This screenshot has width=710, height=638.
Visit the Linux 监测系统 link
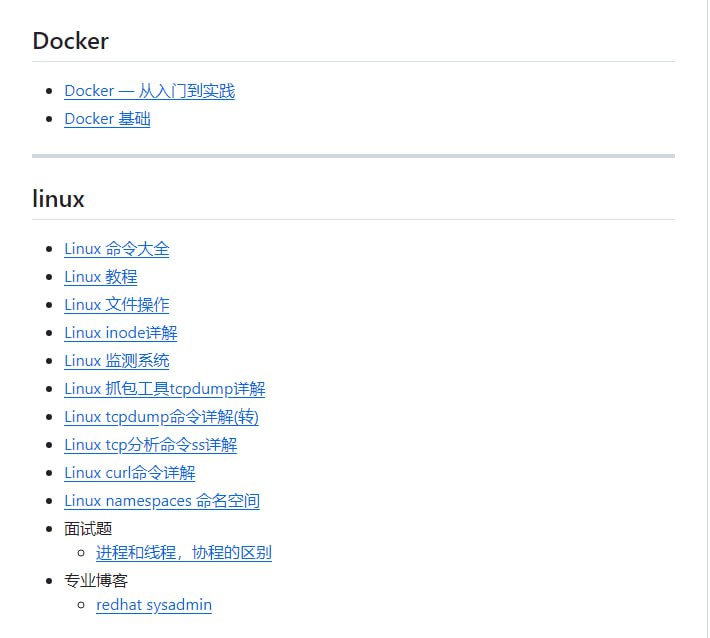pyautogui.click(x=116, y=361)
